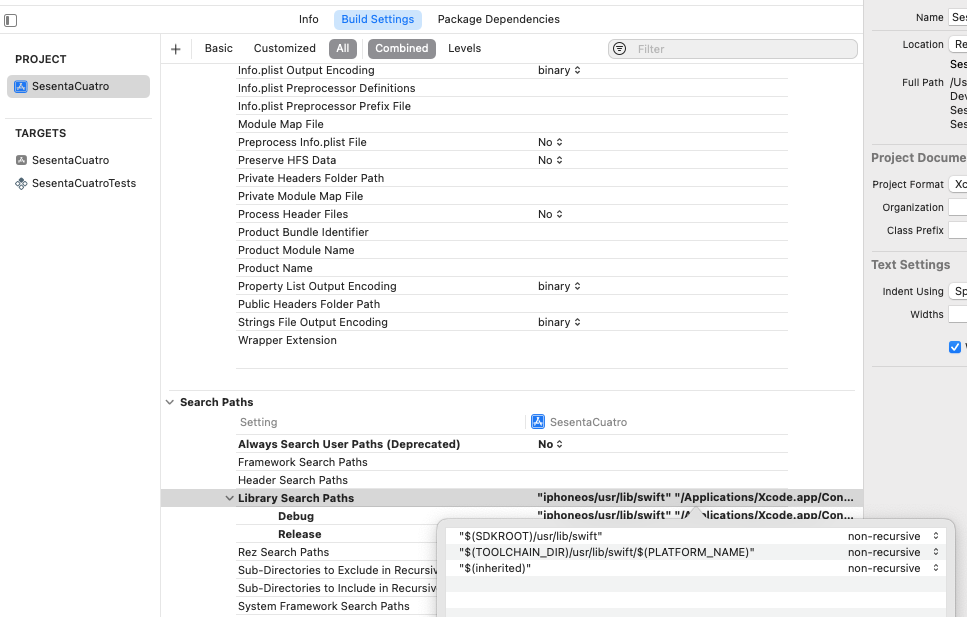967x617 pixels.
Task: Select the $(TOOLCHAIN_DIR) path entry
Action: click(607, 552)
